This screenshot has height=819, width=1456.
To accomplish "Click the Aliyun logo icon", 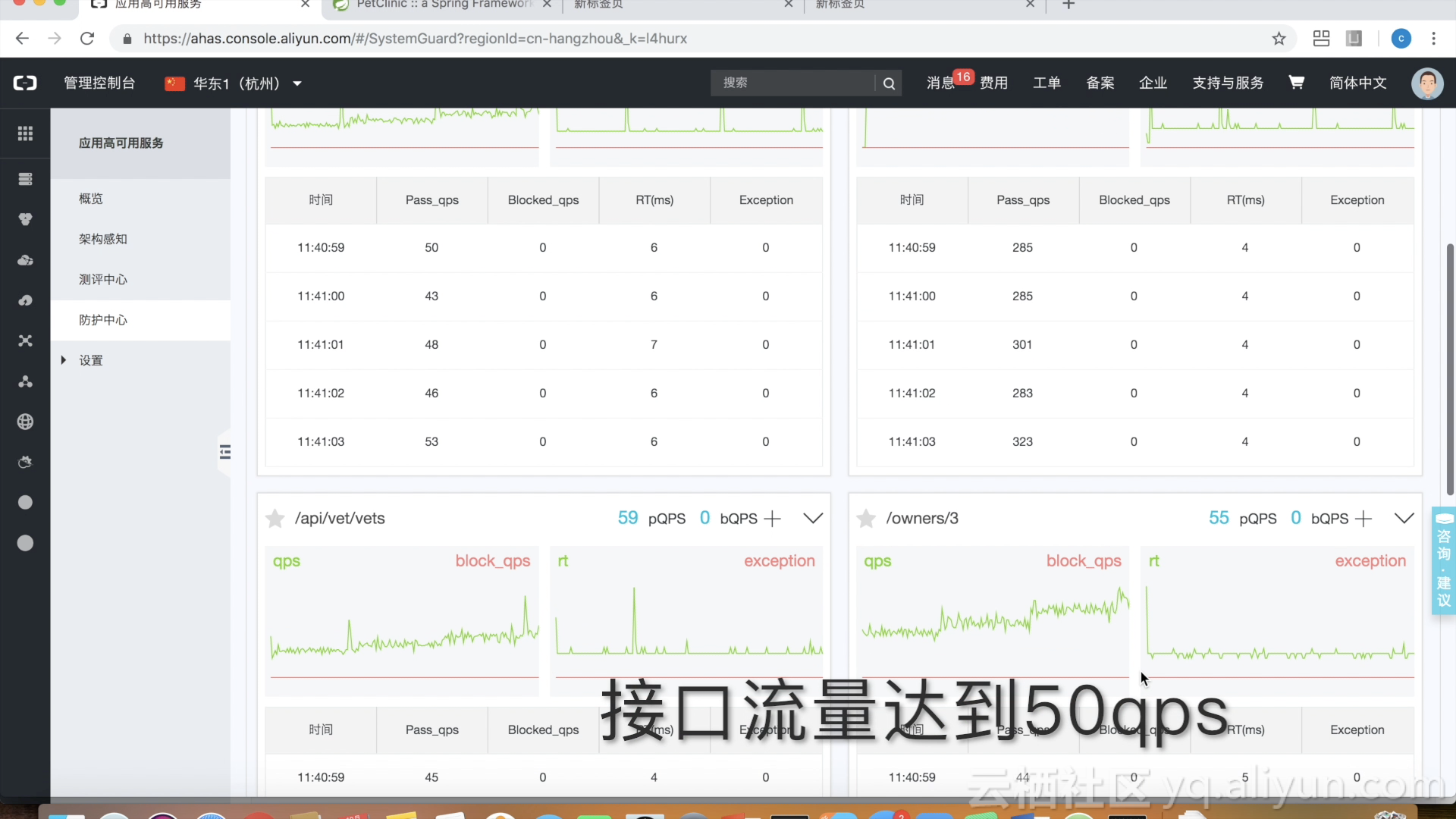I will click(x=25, y=83).
